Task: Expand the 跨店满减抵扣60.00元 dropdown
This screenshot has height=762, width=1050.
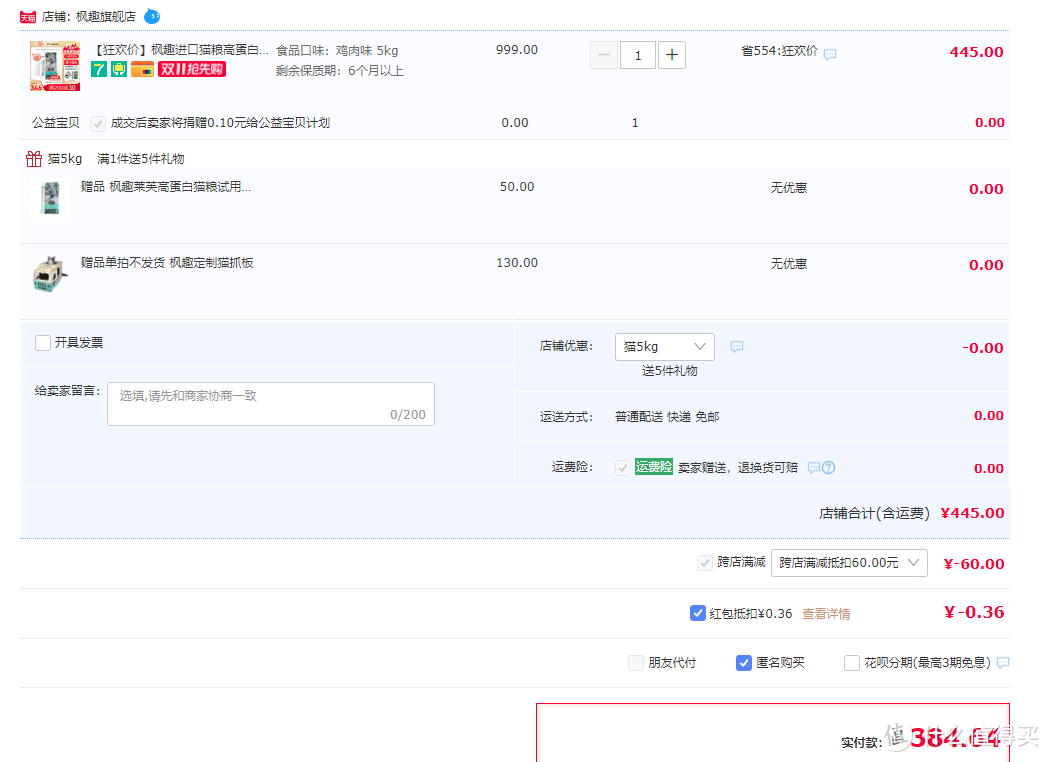Action: tap(849, 563)
